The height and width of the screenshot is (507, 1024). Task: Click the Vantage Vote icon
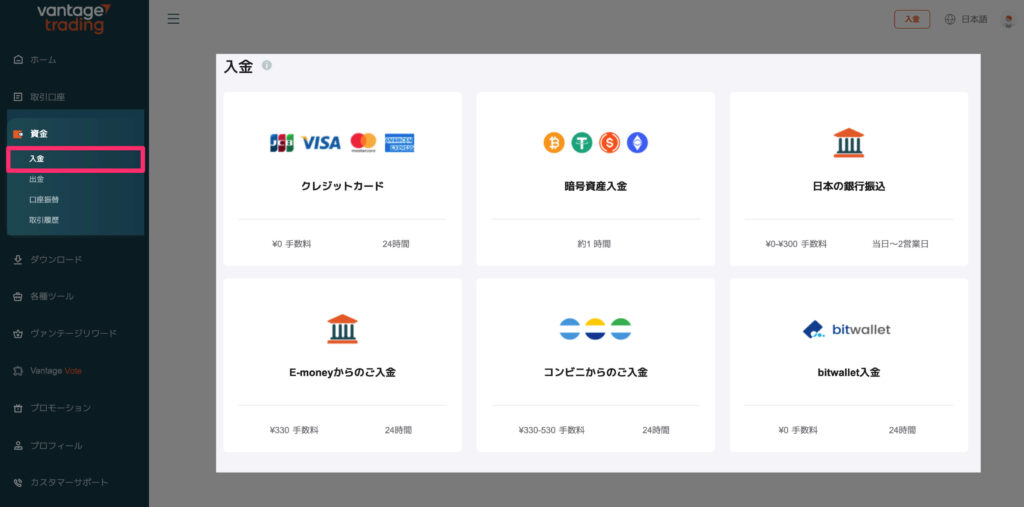[18, 371]
